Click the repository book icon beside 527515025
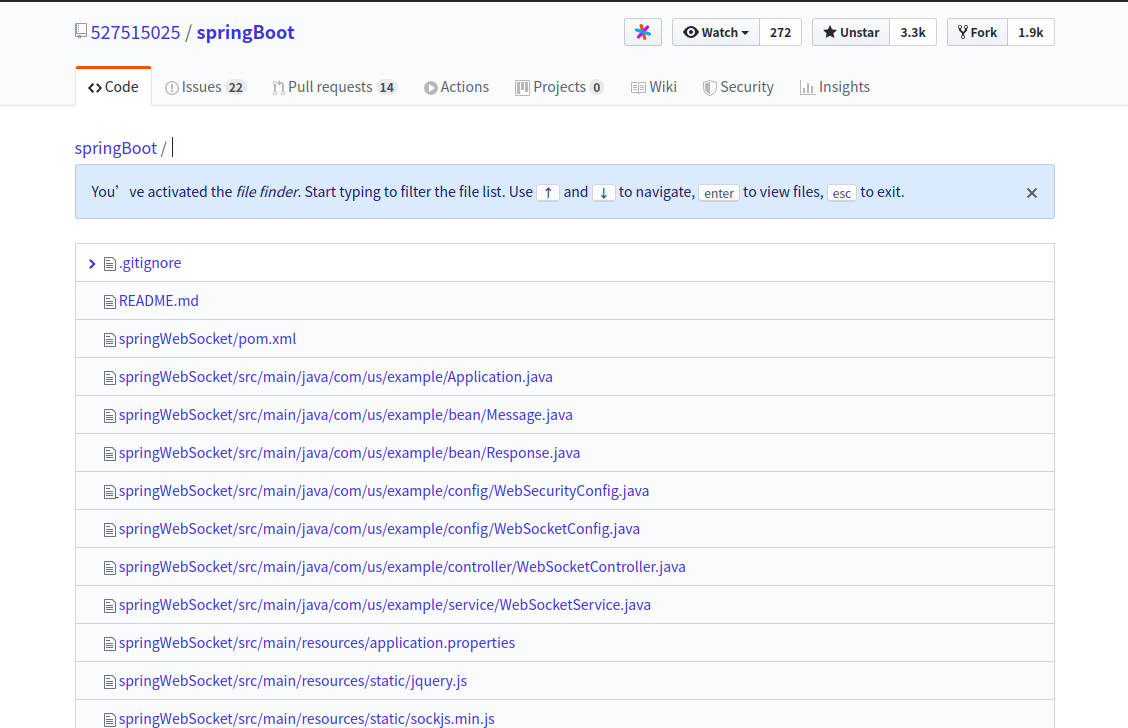Image resolution: width=1128 pixels, height=728 pixels. click(x=81, y=31)
